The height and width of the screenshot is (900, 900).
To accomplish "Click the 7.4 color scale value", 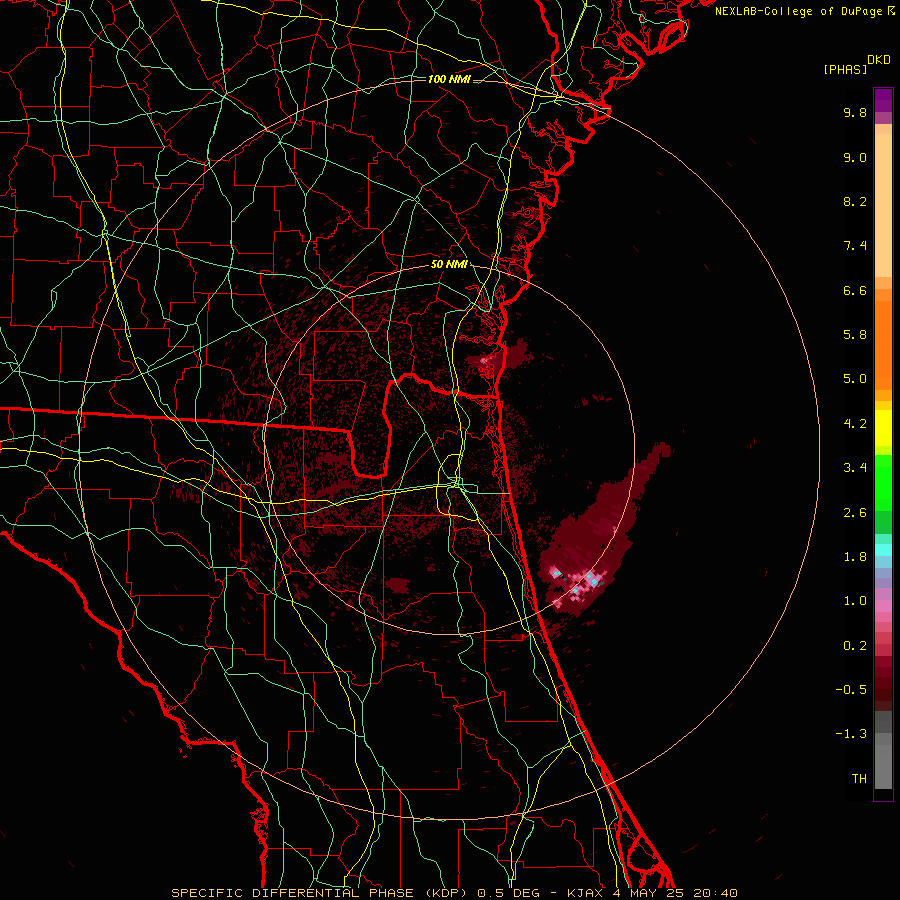I will tap(855, 246).
